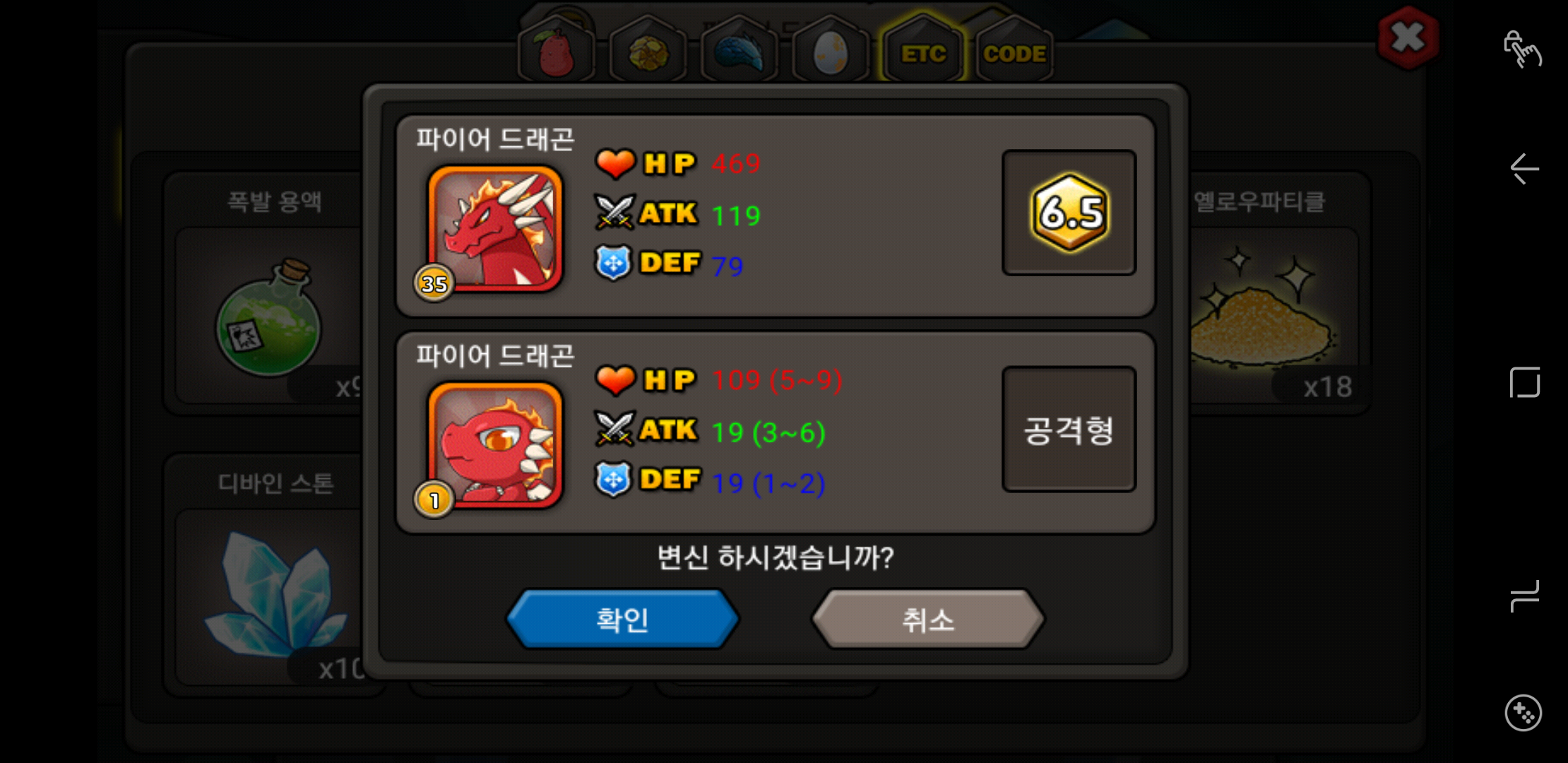1568x763 pixels.
Task: Select the red fruit category tab
Action: point(557,51)
